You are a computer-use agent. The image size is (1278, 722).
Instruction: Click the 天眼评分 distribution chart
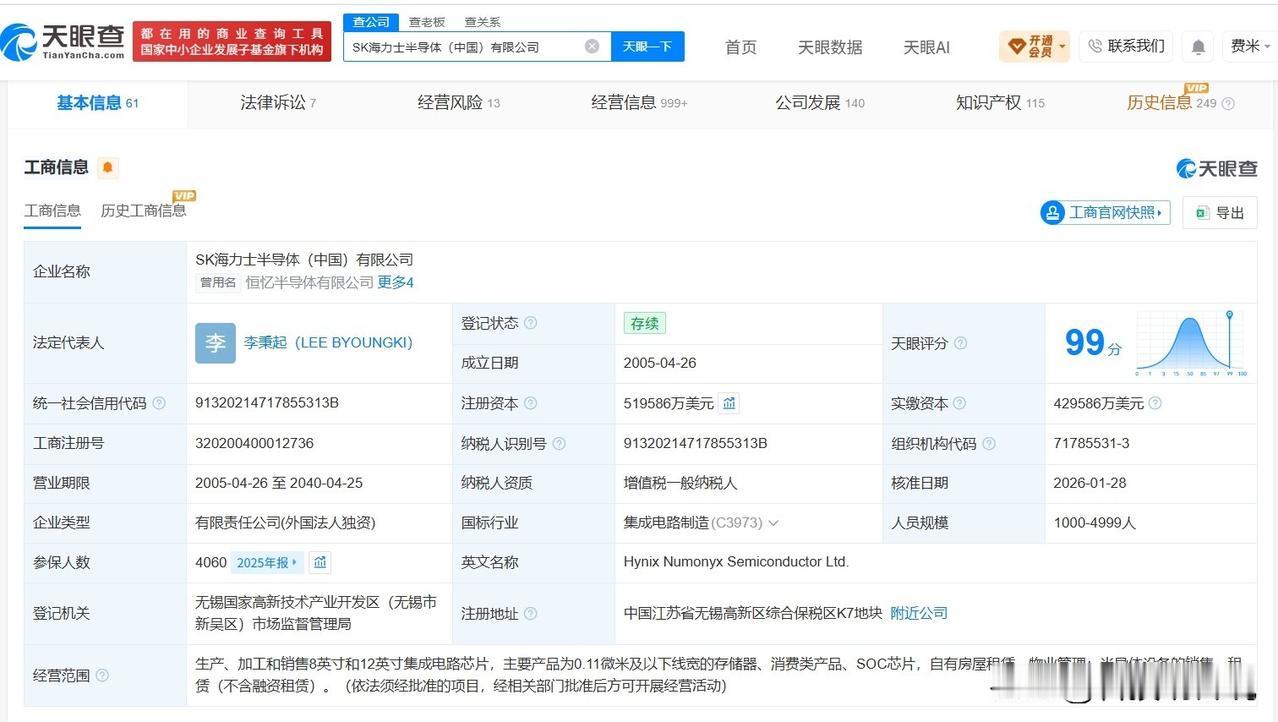click(x=1192, y=343)
